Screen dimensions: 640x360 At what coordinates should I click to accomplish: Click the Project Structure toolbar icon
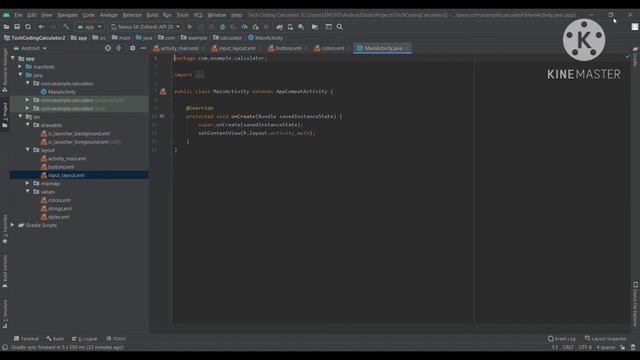315,27
